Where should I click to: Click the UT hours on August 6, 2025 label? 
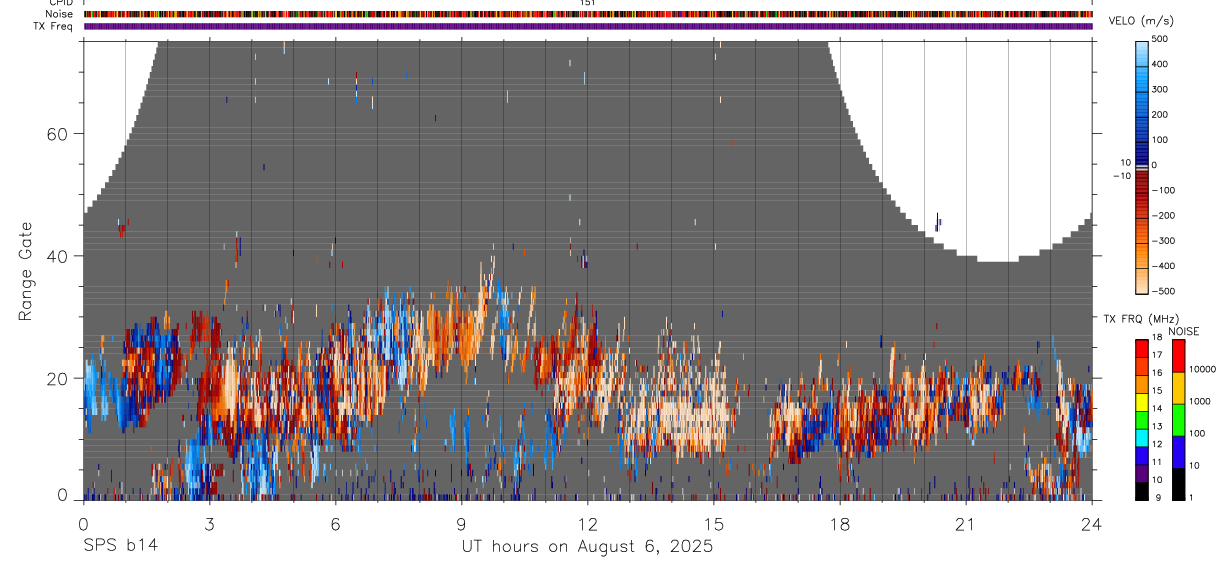pos(587,546)
